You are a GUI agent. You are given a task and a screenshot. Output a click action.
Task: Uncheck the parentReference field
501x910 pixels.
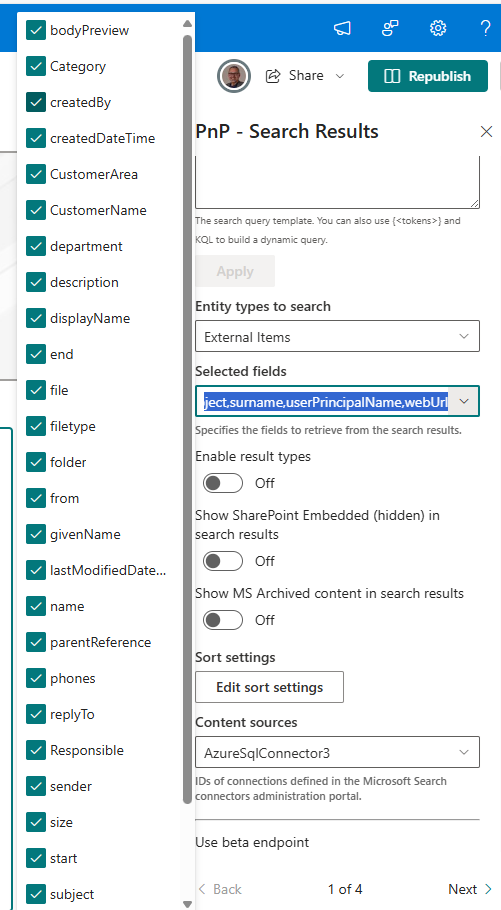36,642
